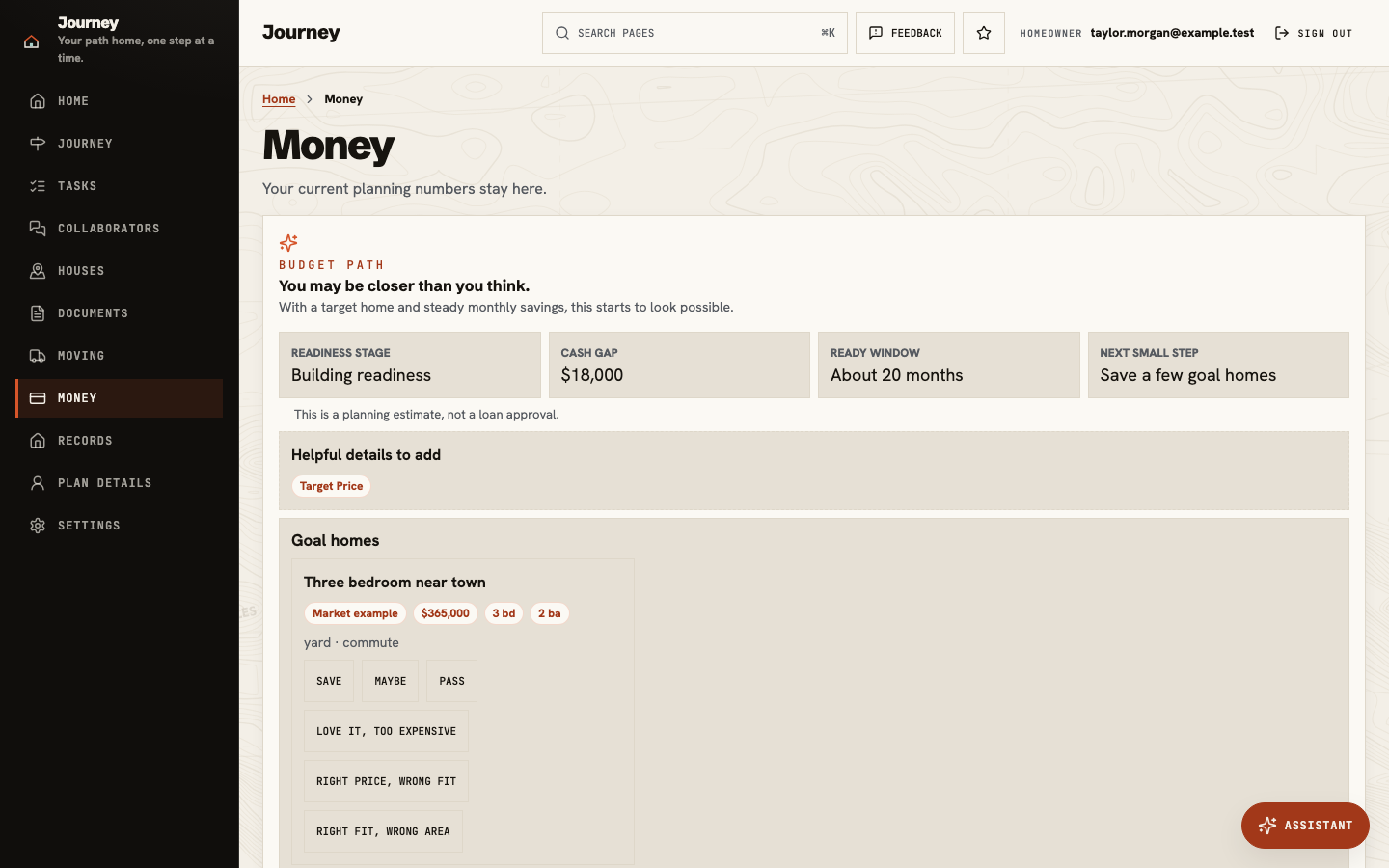1389x868 pixels.
Task: Open the Home page in sidebar
Action: click(x=120, y=101)
